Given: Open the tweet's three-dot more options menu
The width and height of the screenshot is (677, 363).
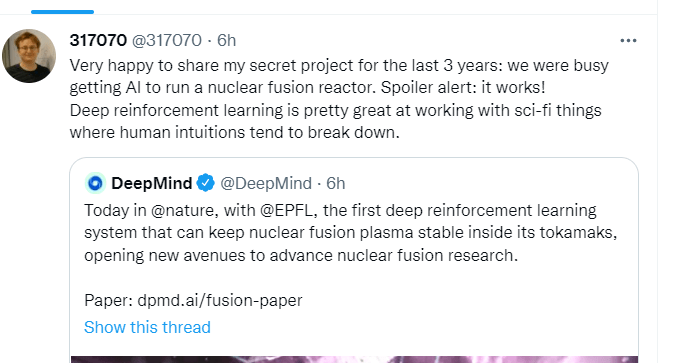Looking at the screenshot, I should (628, 41).
